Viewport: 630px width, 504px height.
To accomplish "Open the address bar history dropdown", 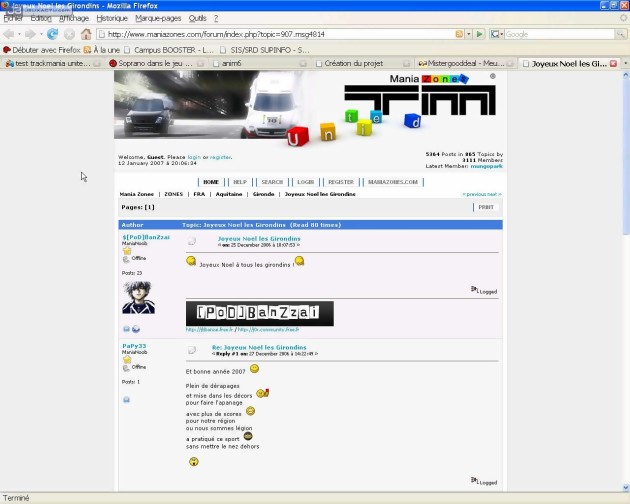I will (468, 34).
